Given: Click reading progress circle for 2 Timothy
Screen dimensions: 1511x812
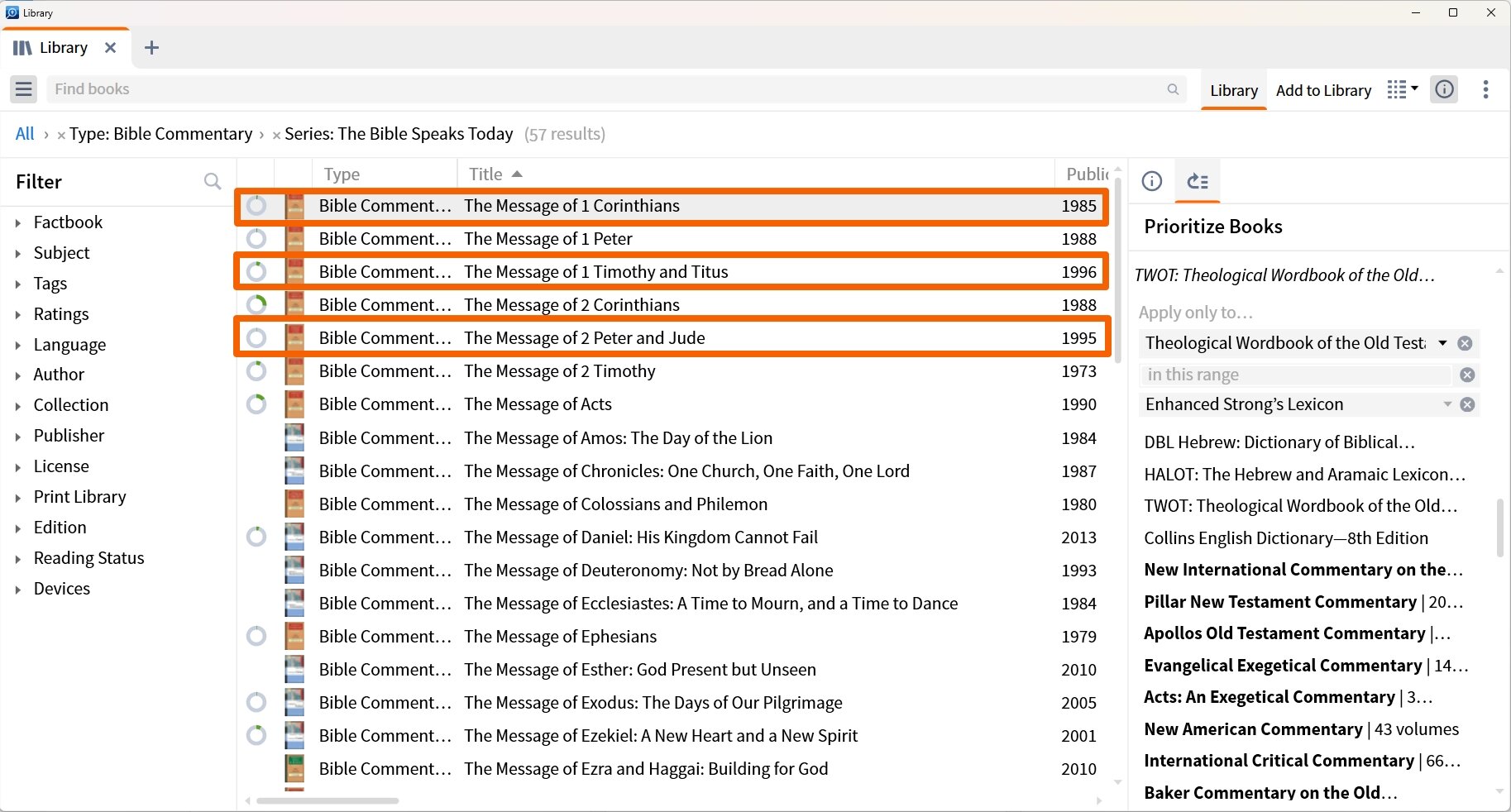Looking at the screenshot, I should tap(256, 371).
